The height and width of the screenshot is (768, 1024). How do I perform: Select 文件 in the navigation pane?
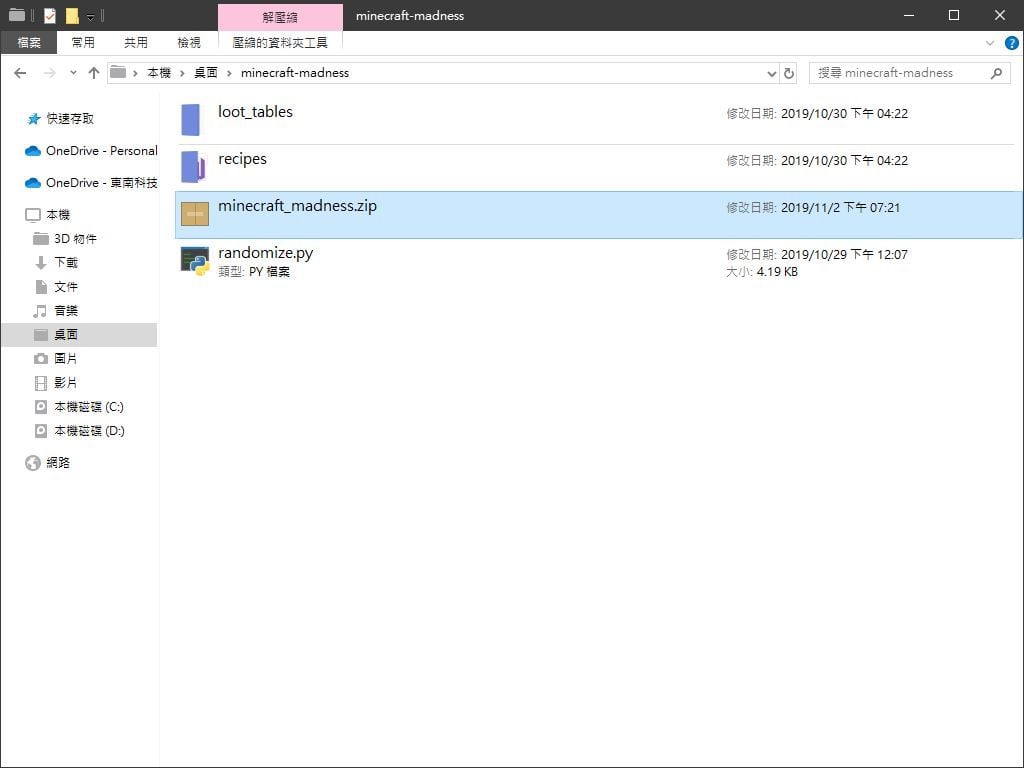(x=66, y=287)
